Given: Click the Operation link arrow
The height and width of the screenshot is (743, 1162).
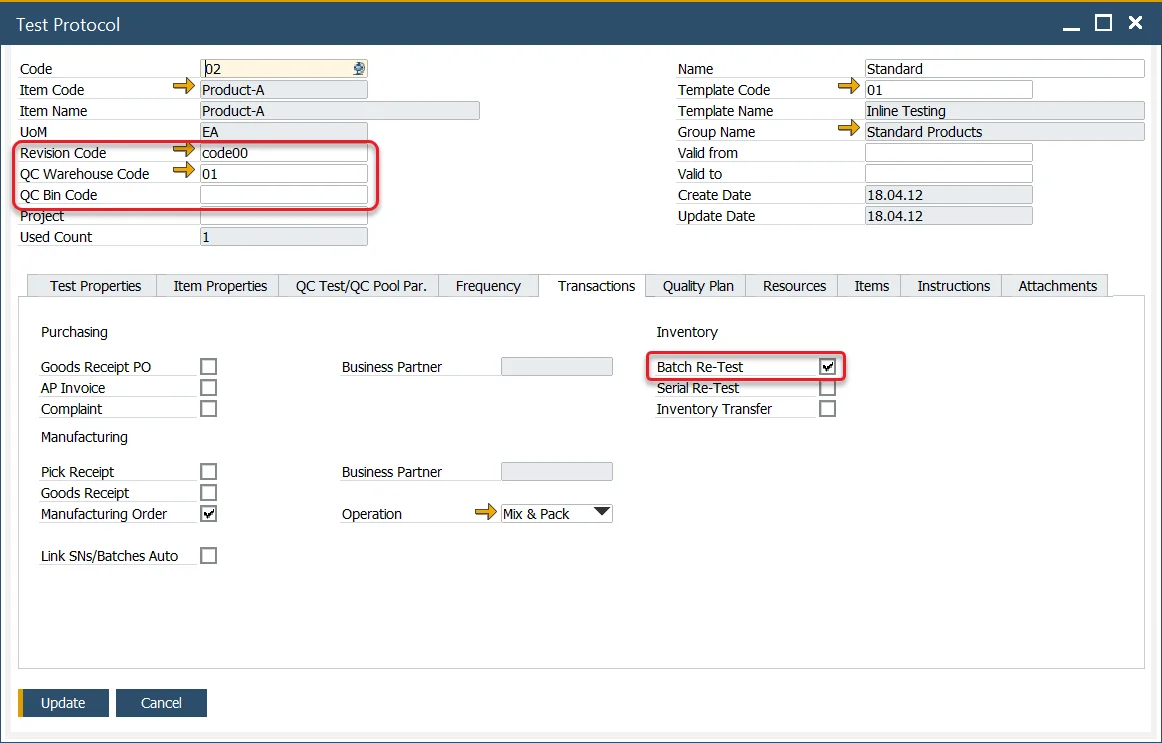Looking at the screenshot, I should tap(485, 513).
